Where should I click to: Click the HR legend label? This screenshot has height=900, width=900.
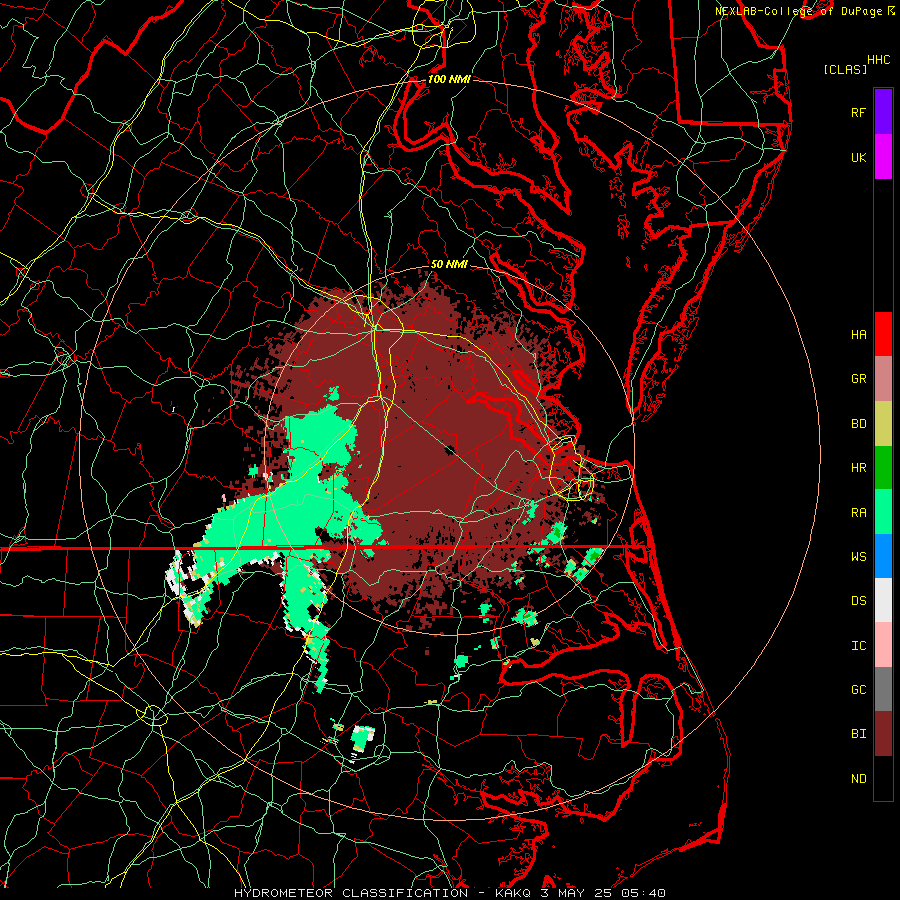[x=858, y=468]
